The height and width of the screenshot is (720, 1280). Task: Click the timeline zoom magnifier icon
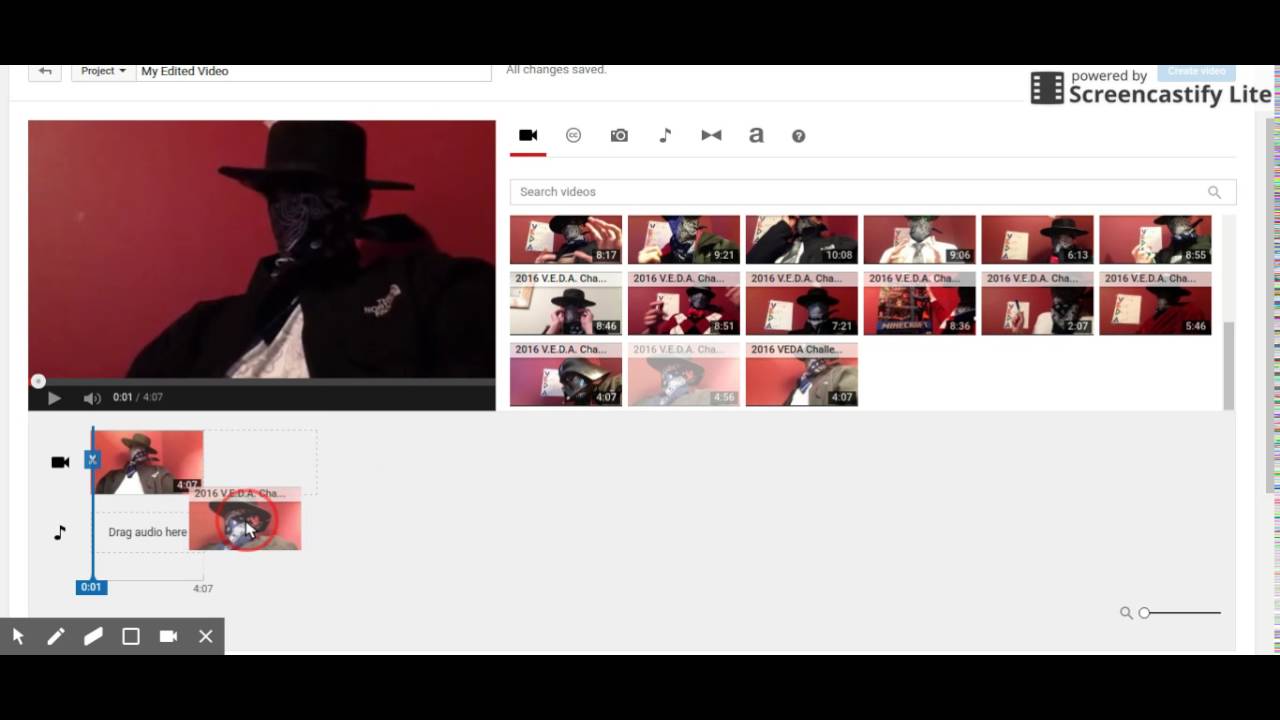[x=1126, y=613]
